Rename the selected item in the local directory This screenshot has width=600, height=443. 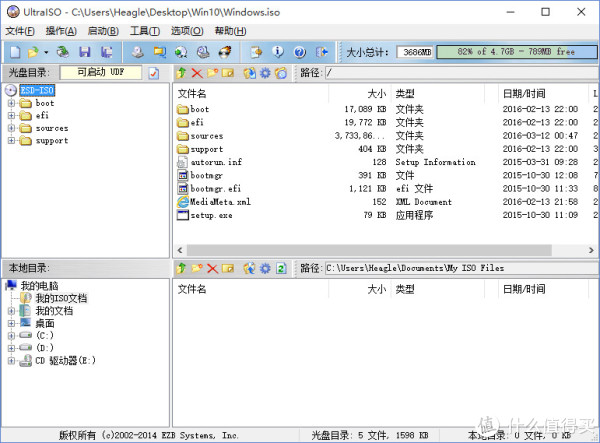[228, 268]
